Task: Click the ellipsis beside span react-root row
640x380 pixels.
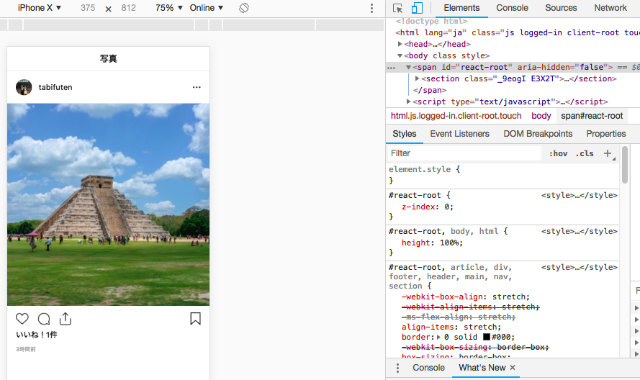Action: [391, 68]
